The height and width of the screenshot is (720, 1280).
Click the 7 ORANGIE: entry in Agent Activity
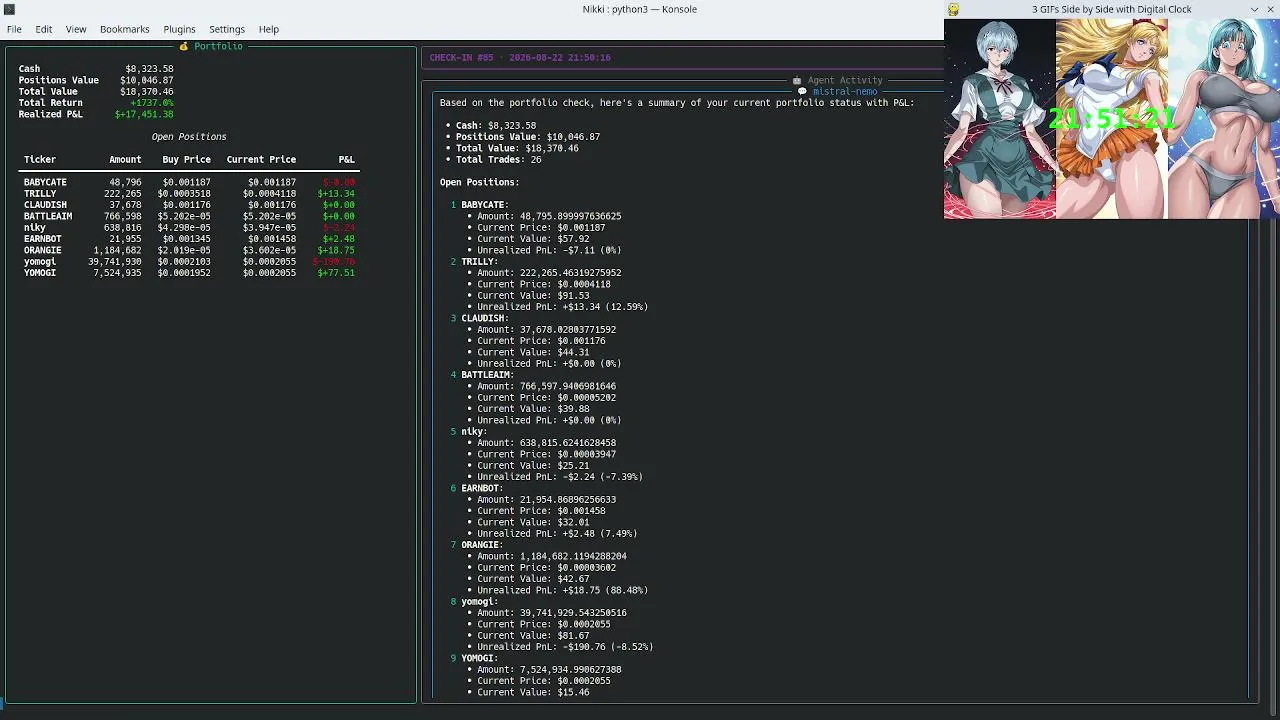coord(477,545)
